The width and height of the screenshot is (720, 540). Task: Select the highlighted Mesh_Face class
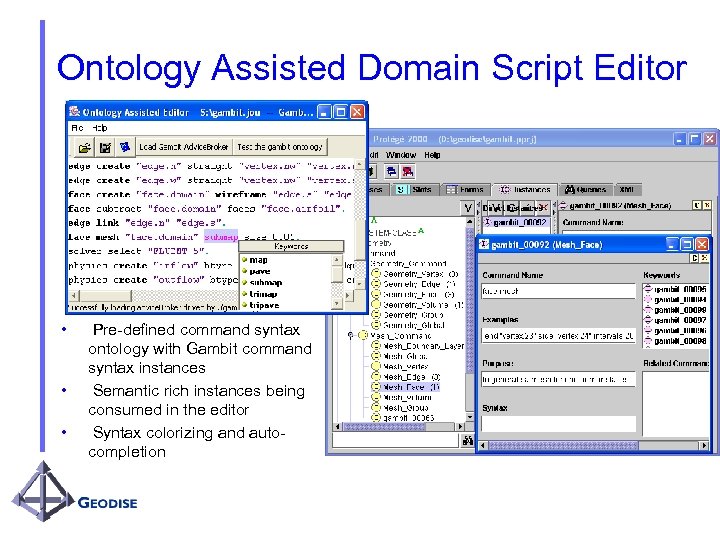pyautogui.click(x=406, y=387)
